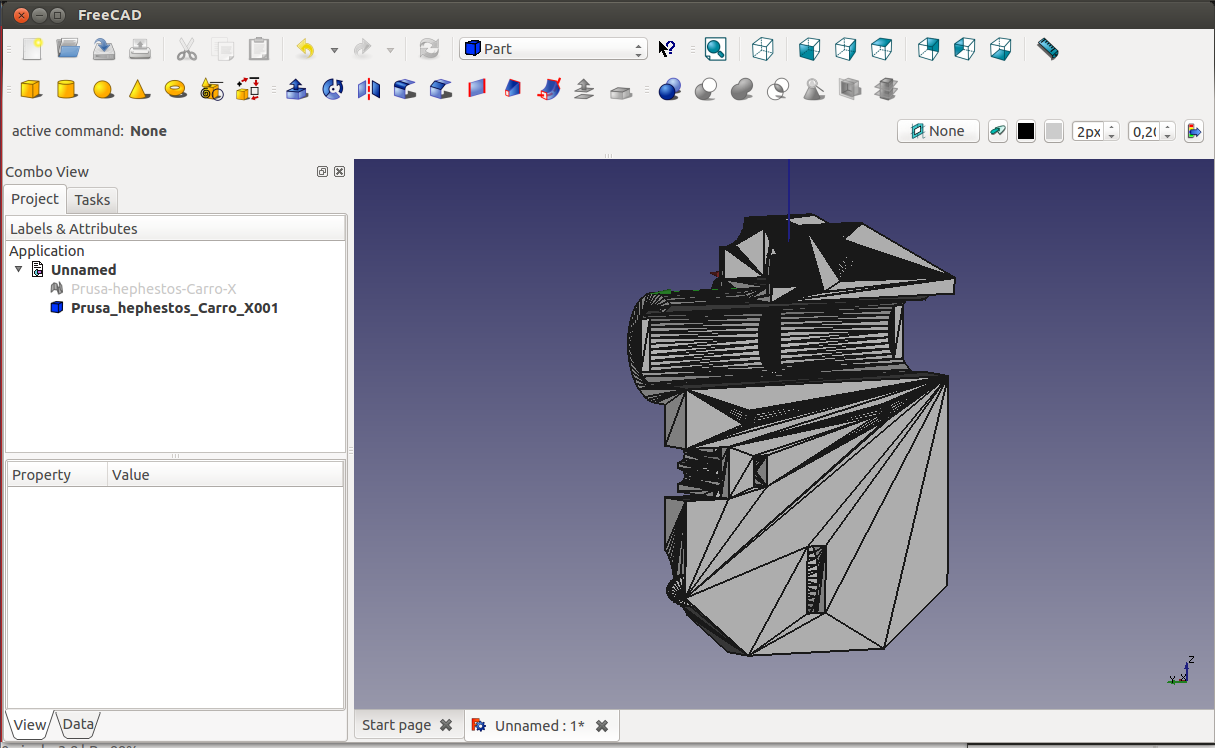1215x748 pixels.
Task: Click the Extrude tool icon
Action: 297,90
